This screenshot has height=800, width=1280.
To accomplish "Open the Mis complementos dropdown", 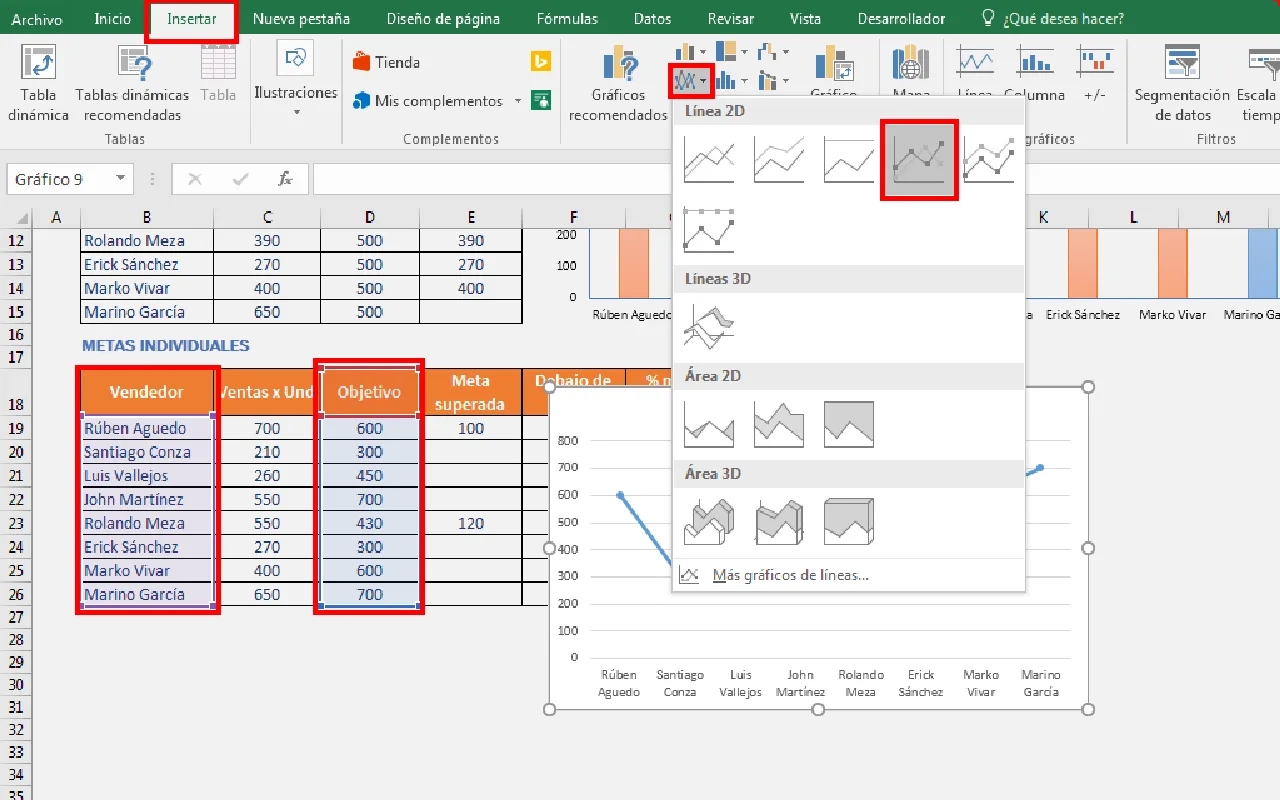I will [517, 101].
